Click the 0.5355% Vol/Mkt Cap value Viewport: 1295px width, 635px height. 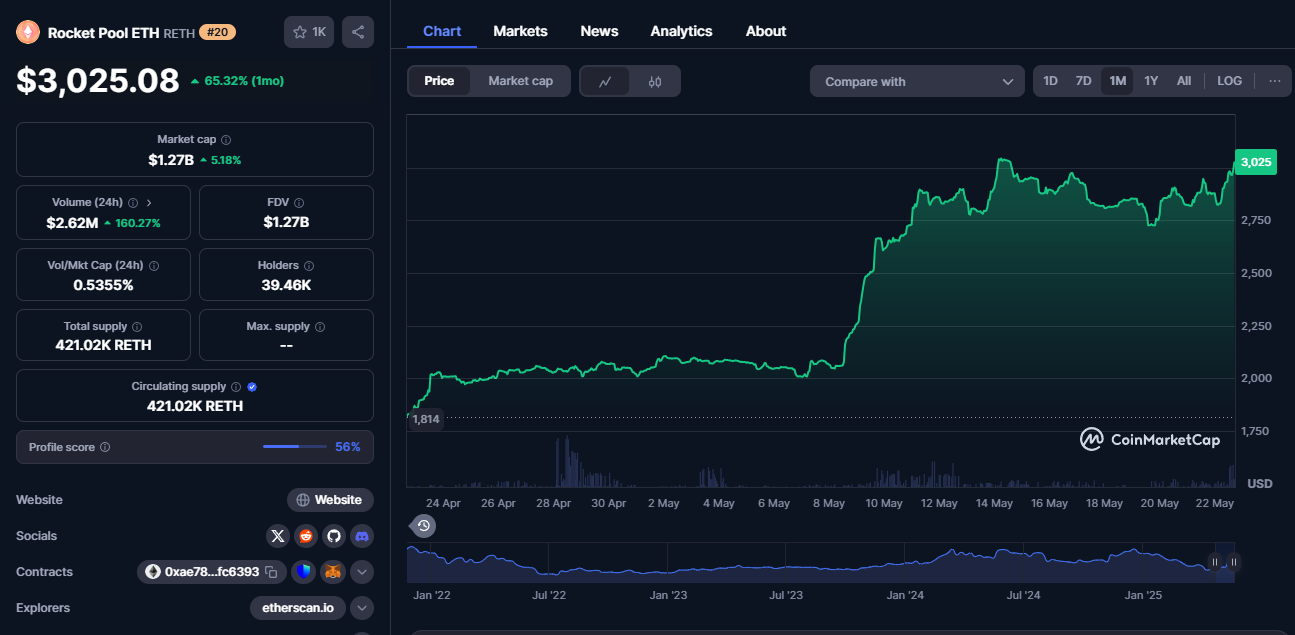coord(103,285)
